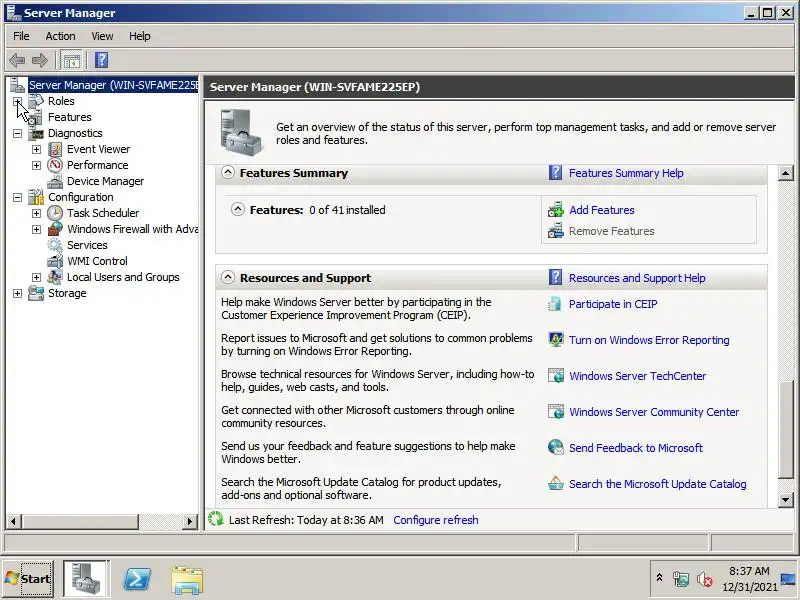Expand Windows Firewall with Advanced Security node

pyautogui.click(x=36, y=229)
